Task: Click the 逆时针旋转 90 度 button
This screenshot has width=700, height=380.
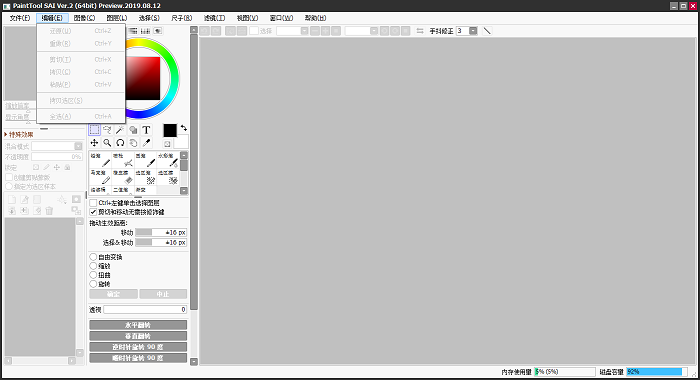Action: [138, 347]
